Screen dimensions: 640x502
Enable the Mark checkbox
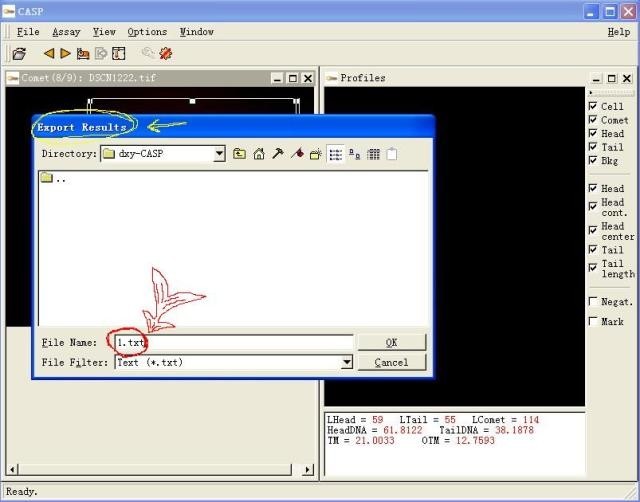[593, 322]
